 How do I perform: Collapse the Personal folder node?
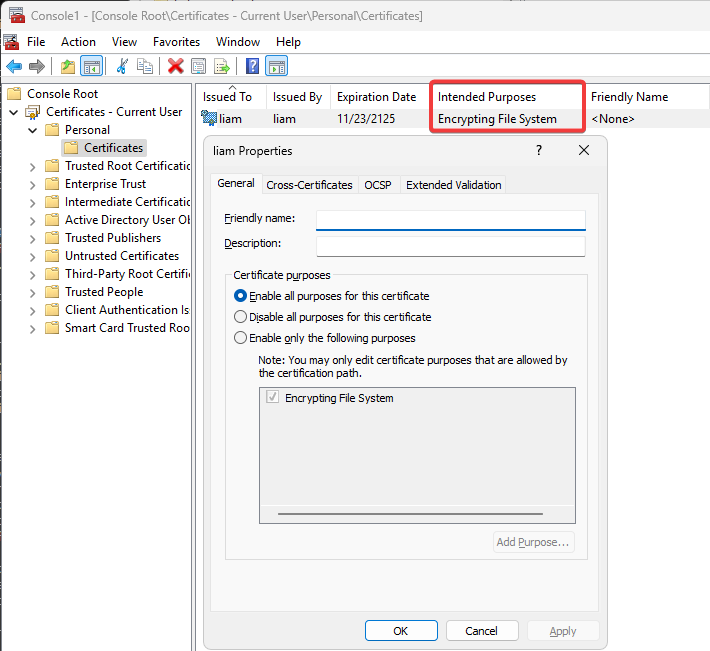tap(33, 130)
